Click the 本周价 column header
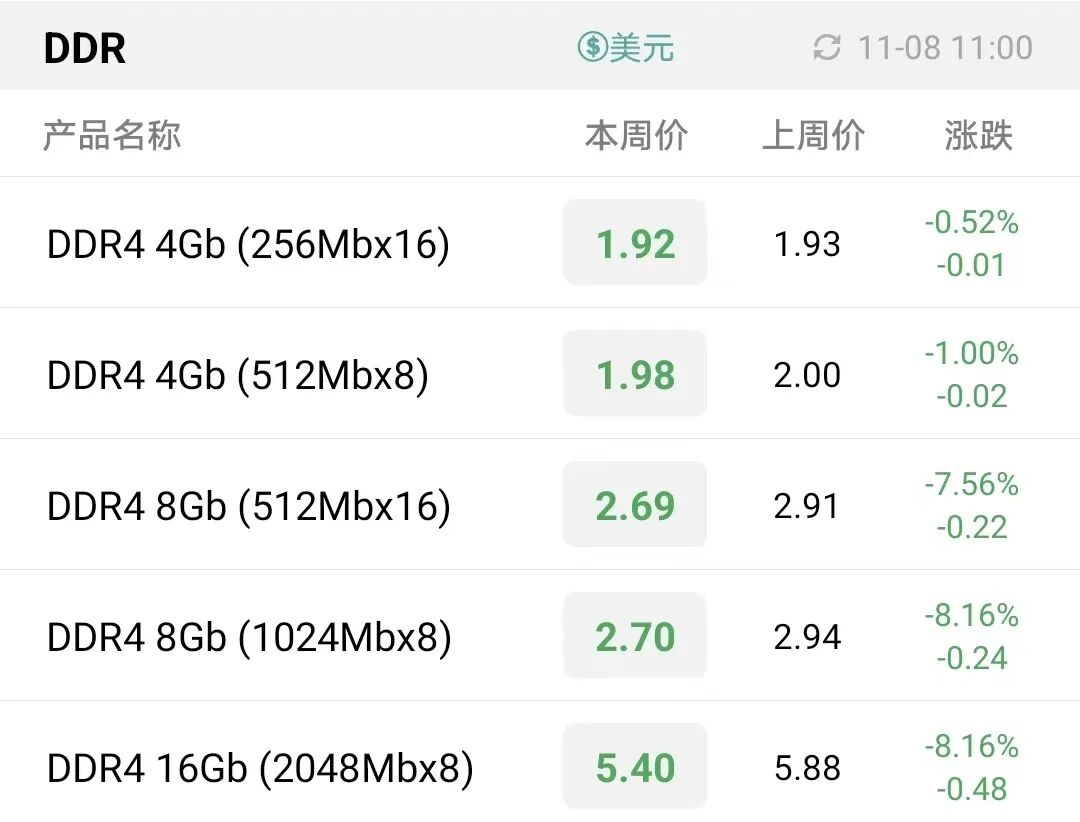Image resolution: width=1080 pixels, height=822 pixels. click(636, 135)
